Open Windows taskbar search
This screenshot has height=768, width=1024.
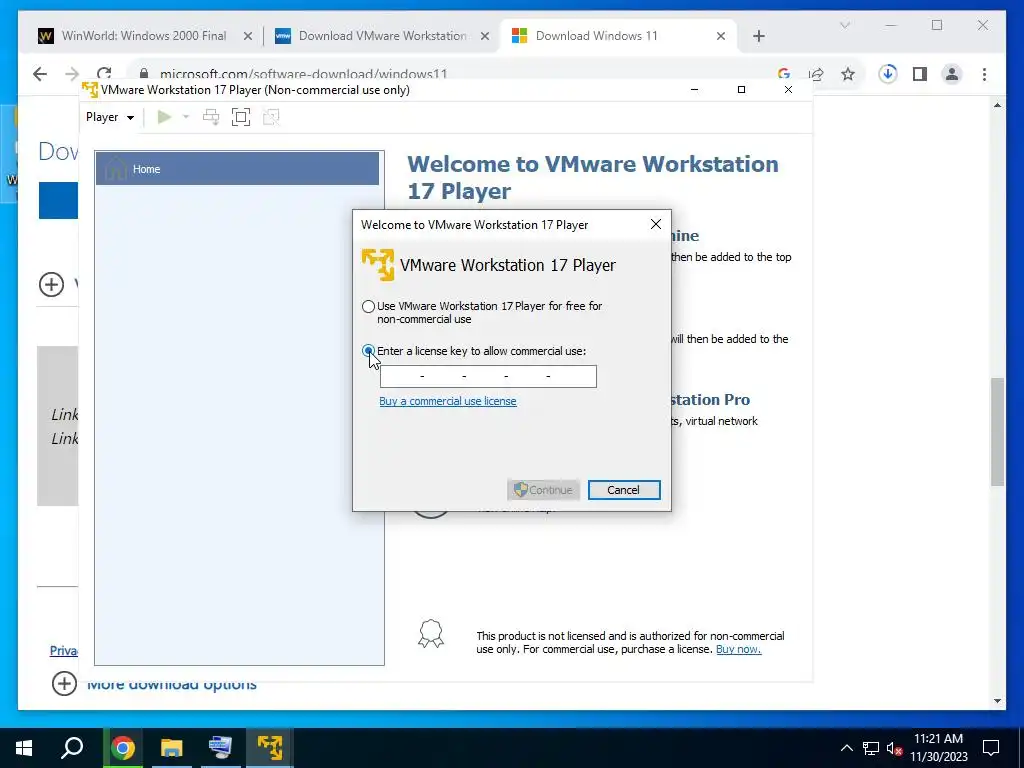tap(72, 748)
